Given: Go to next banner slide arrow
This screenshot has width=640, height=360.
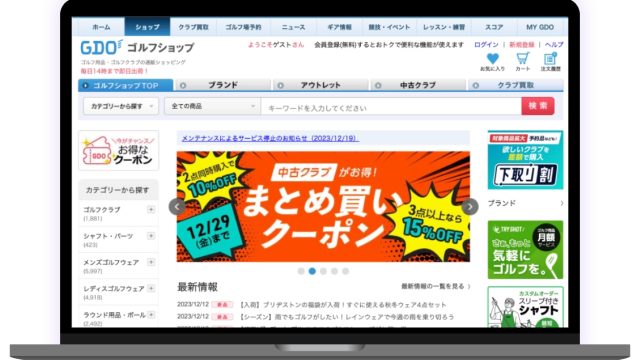Looking at the screenshot, I should (470, 207).
